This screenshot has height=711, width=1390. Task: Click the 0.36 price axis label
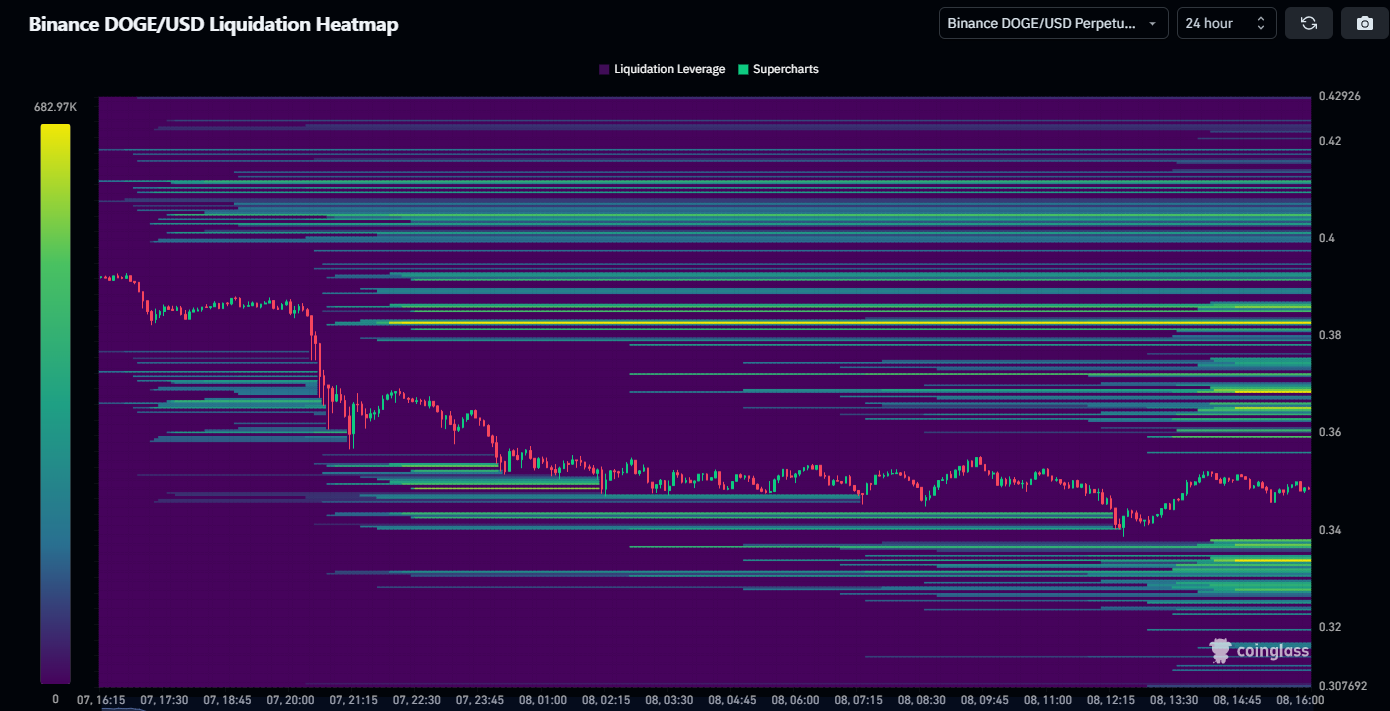[x=1329, y=432]
